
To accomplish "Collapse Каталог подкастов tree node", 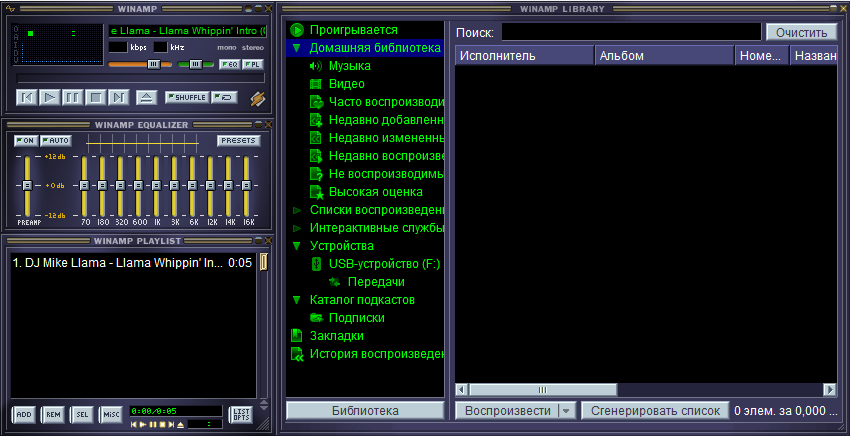I will coord(297,300).
